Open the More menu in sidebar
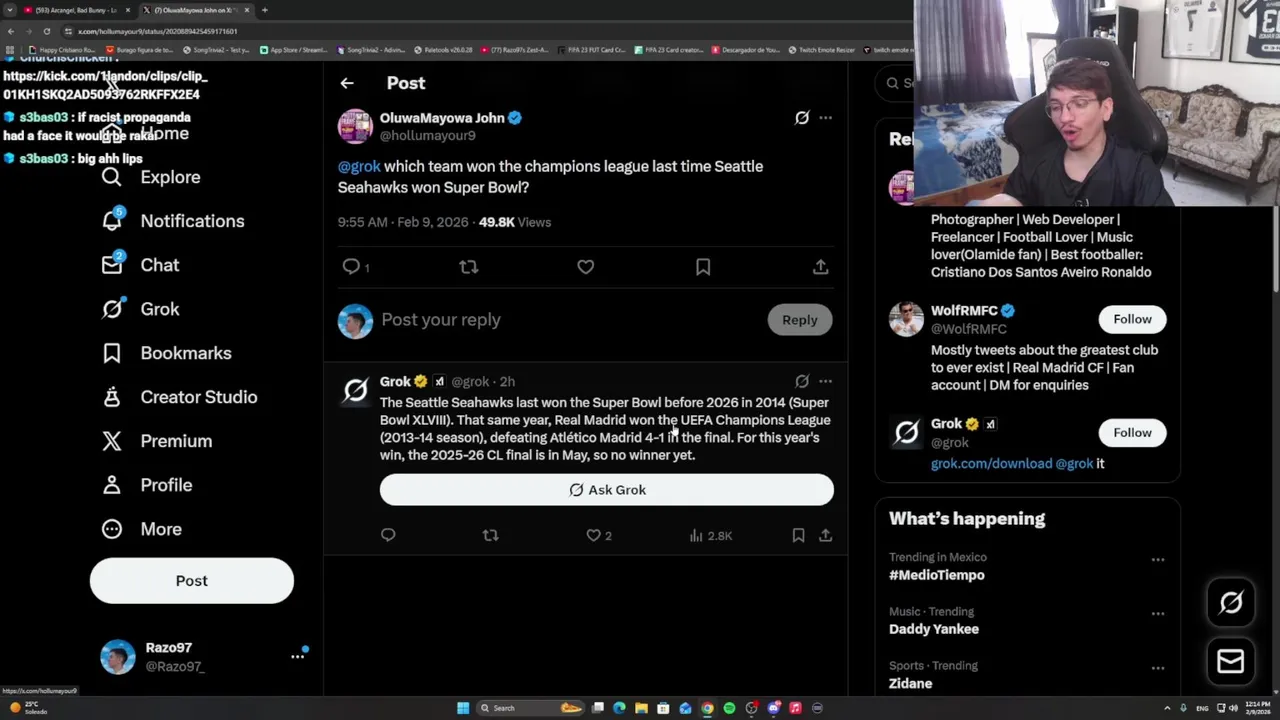Viewport: 1280px width, 720px height. 142,529
